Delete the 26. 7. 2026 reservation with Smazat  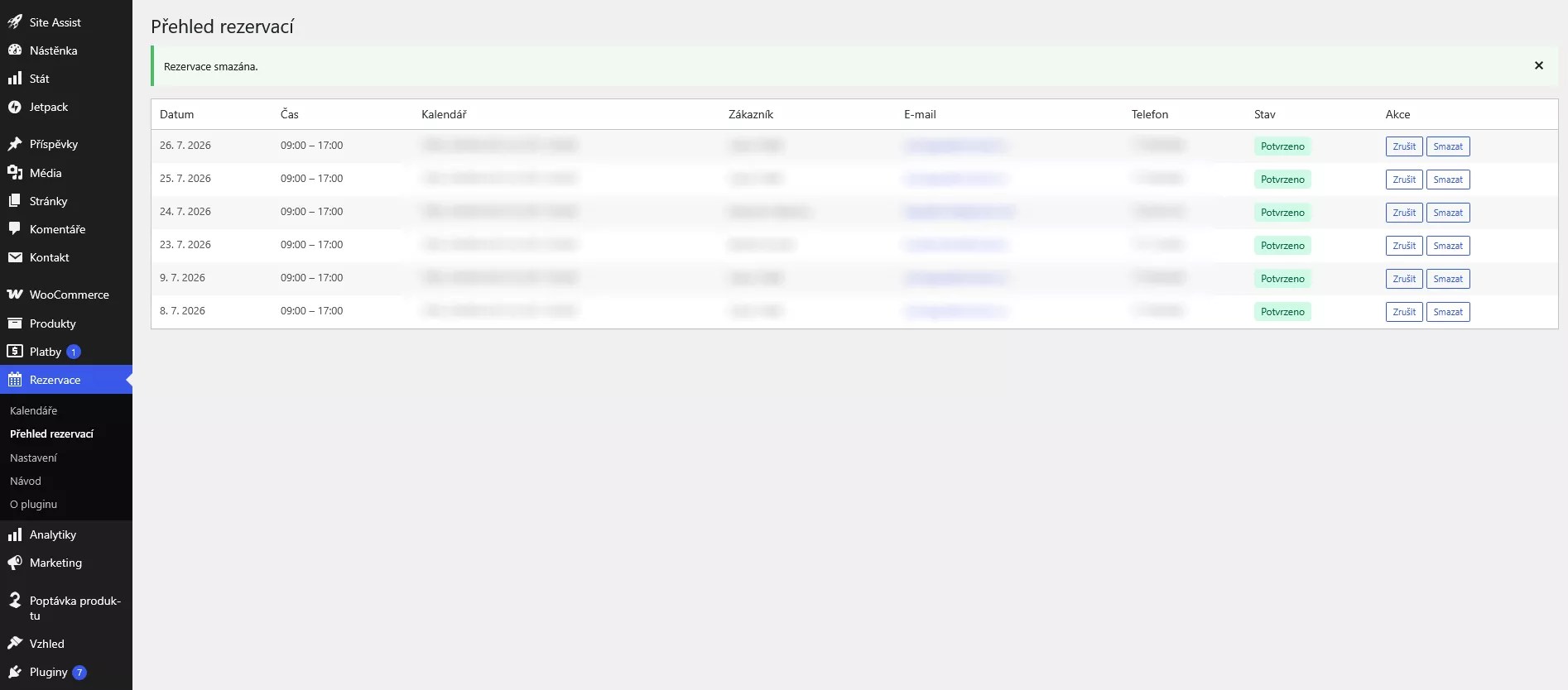coord(1448,146)
